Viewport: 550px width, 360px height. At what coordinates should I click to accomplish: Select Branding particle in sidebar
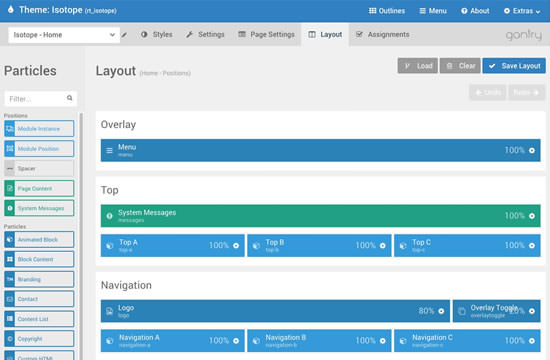pos(39,279)
